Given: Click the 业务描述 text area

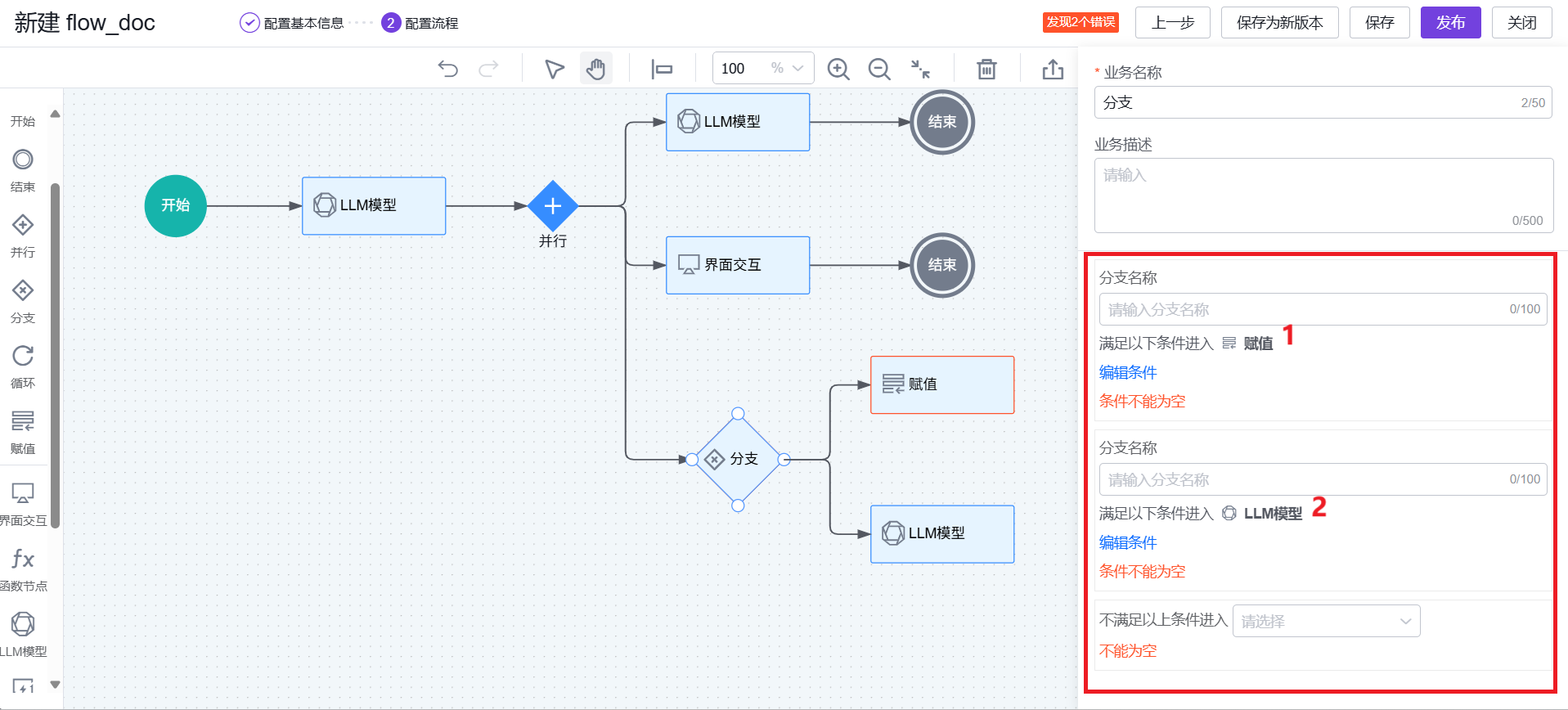Looking at the screenshot, I should [x=1323, y=195].
